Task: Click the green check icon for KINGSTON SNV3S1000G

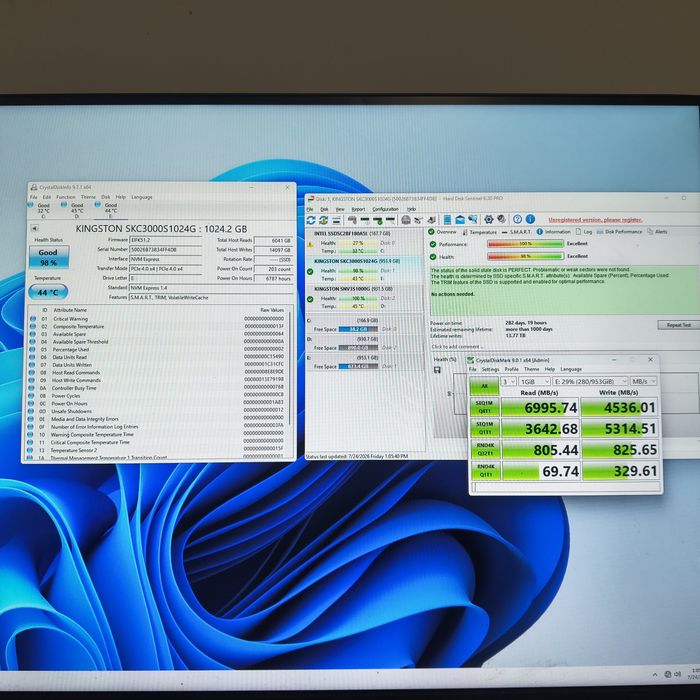Action: tap(310, 299)
